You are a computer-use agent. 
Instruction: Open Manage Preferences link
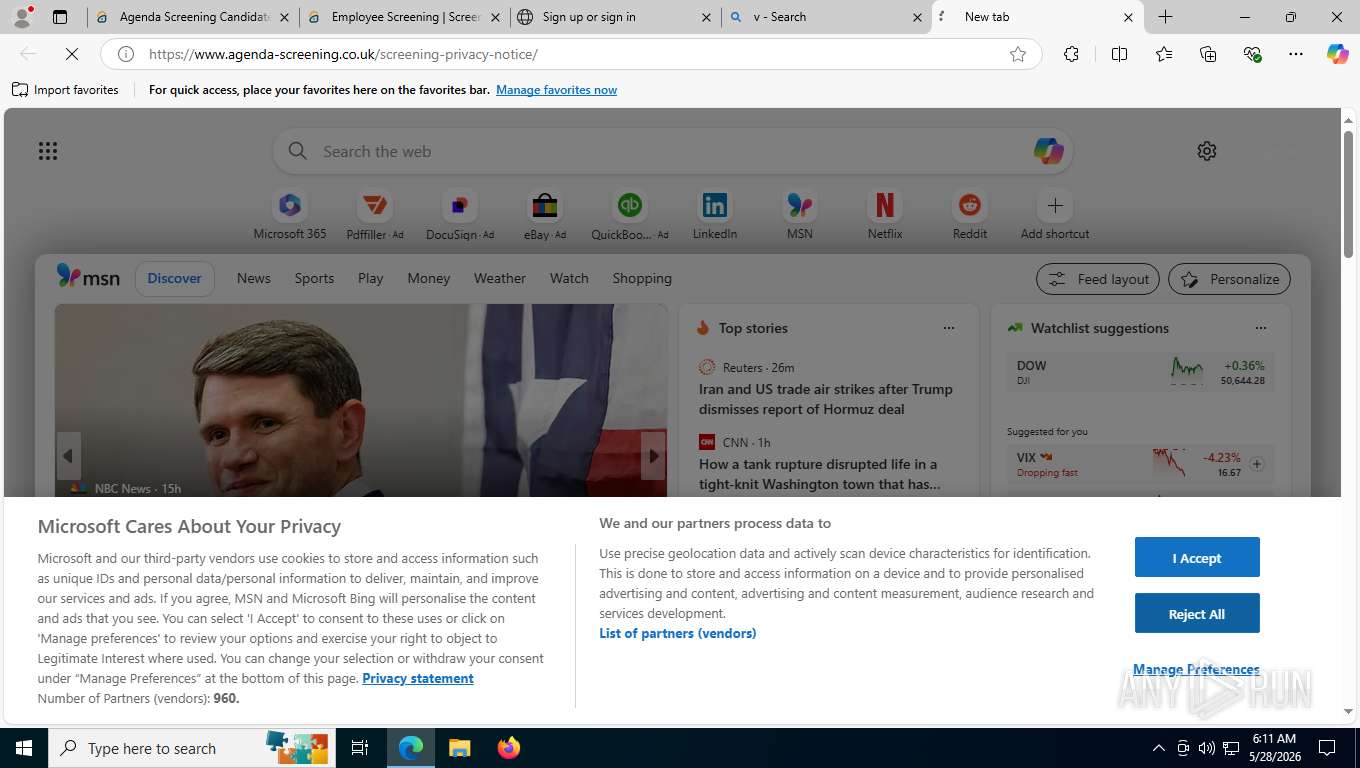(1196, 669)
